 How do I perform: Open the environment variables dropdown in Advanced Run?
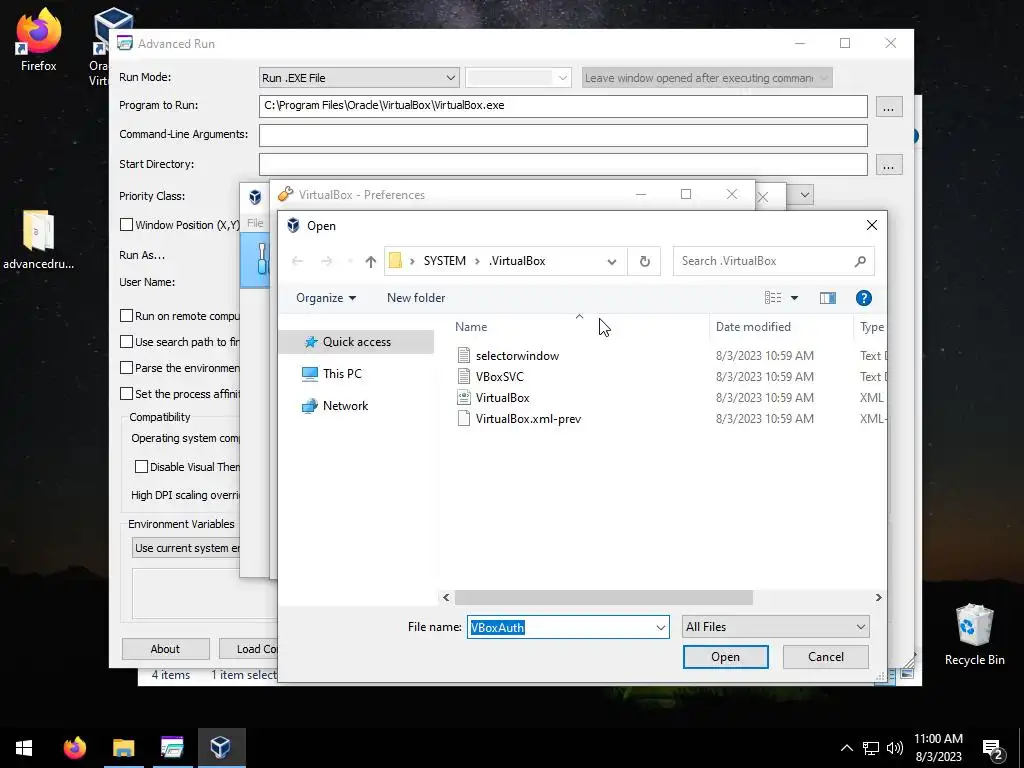[186, 548]
